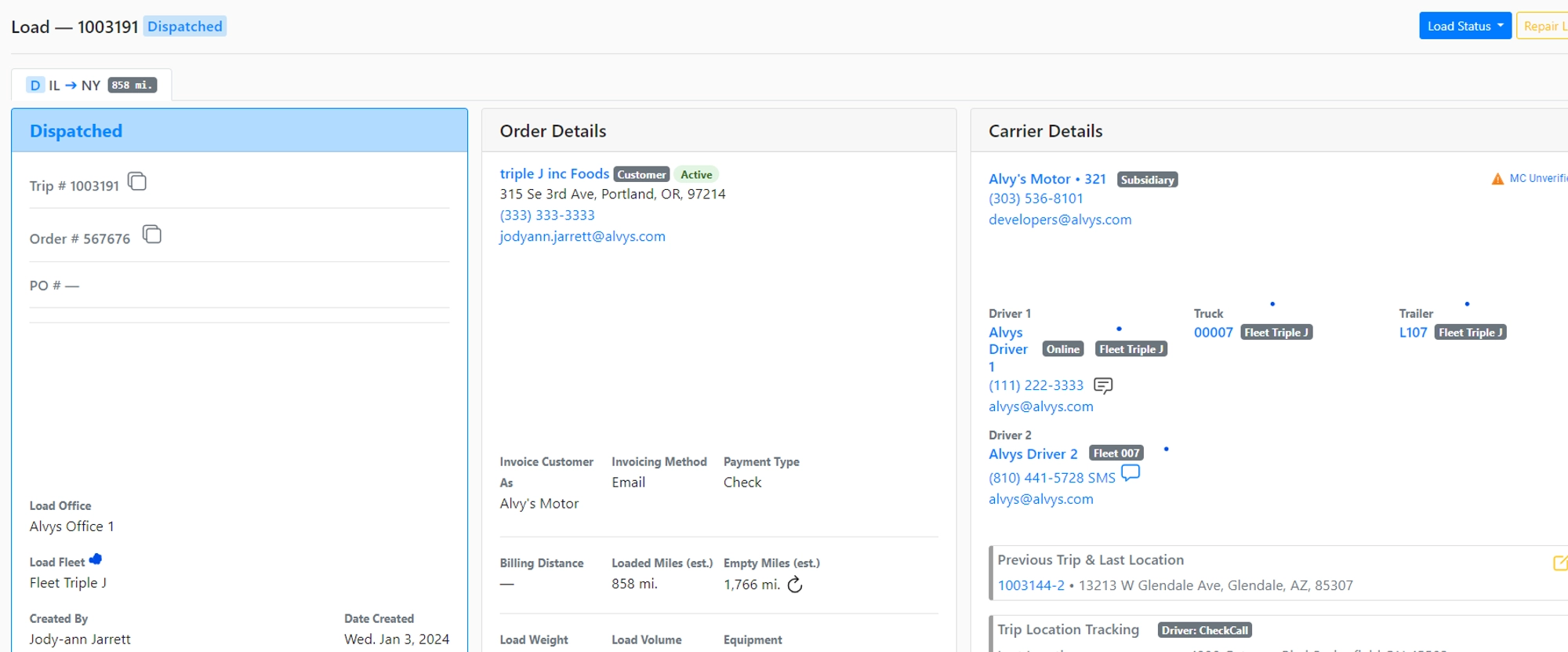Screen dimensions: 1568x652
Task: Open the Driver 1 message icon
Action: (x=1103, y=385)
